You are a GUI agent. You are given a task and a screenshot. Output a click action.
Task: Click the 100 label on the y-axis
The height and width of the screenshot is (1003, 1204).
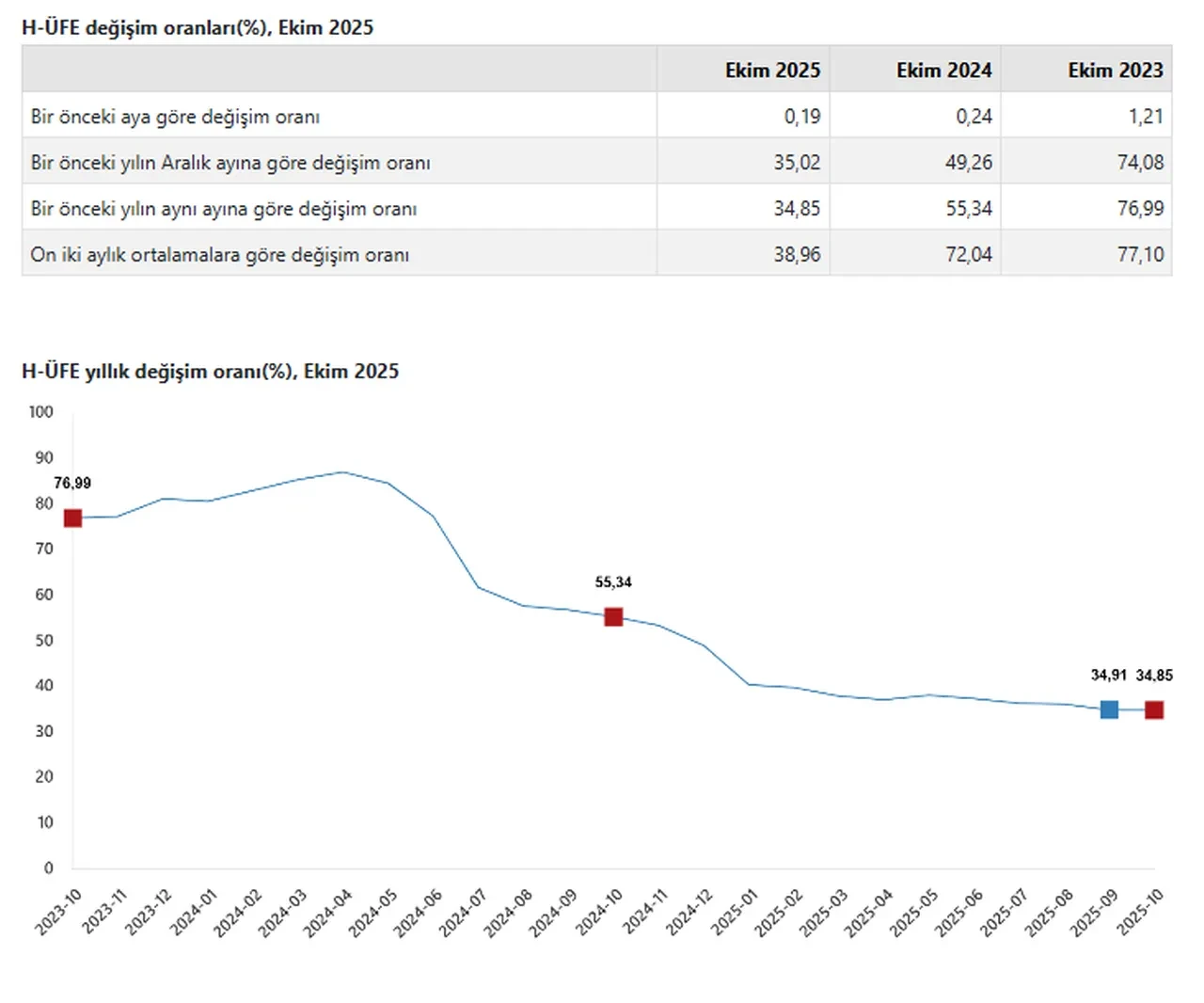coord(40,412)
